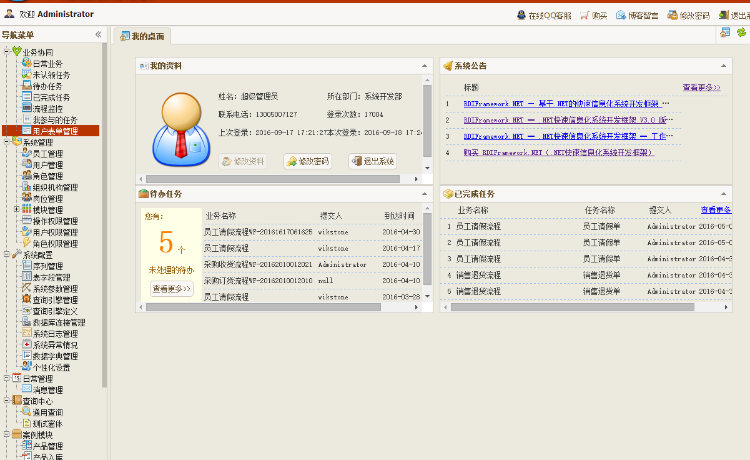
Task: Open 系统日志管理 in the navigation tree
Action: [x=55, y=334]
